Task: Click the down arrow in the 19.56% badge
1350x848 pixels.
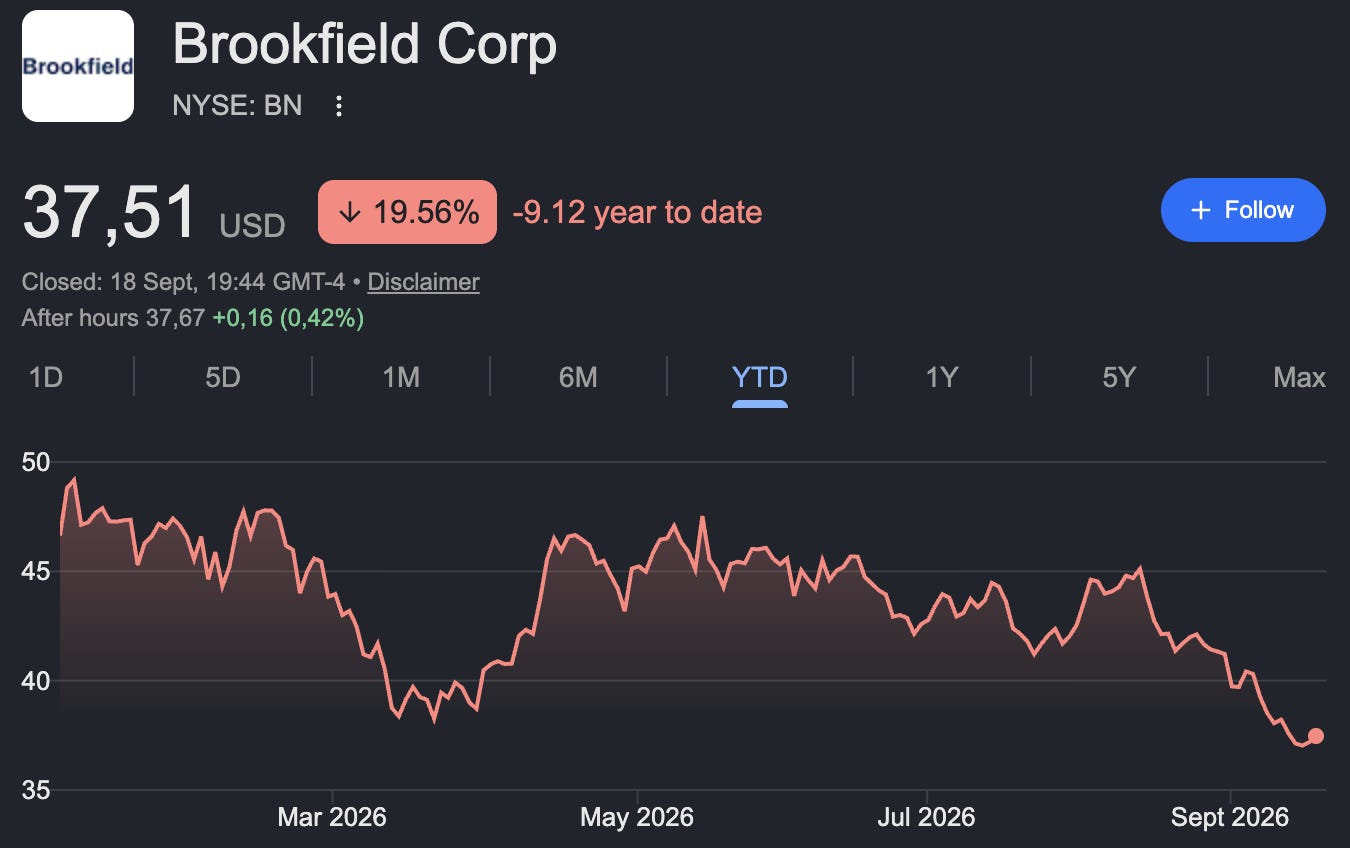Action: tap(349, 212)
